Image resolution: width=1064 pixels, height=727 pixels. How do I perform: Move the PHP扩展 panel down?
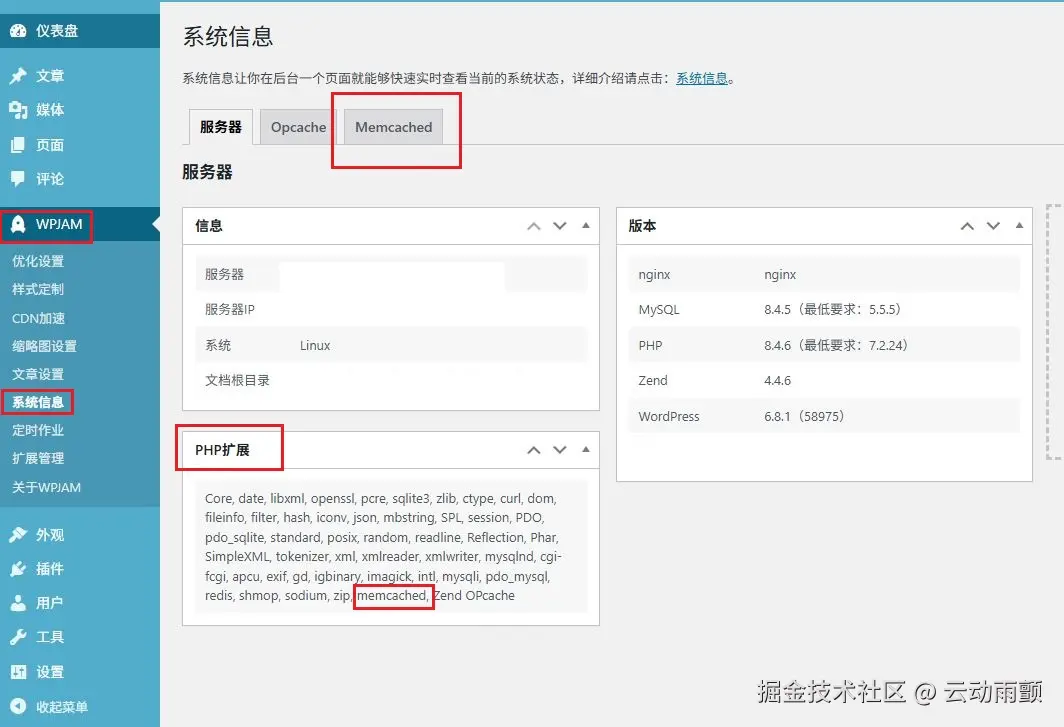[560, 450]
